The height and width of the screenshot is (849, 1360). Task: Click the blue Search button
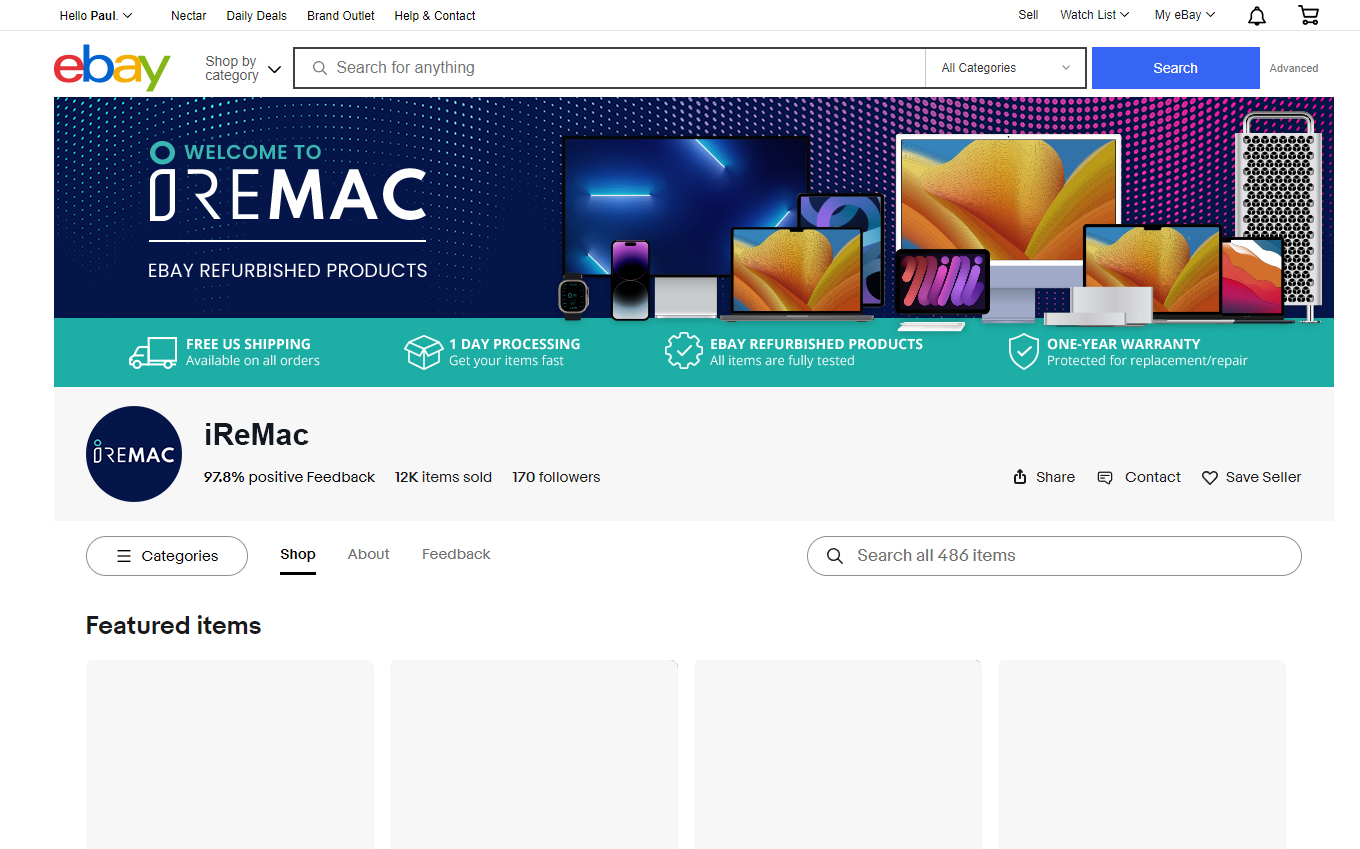(x=1175, y=68)
